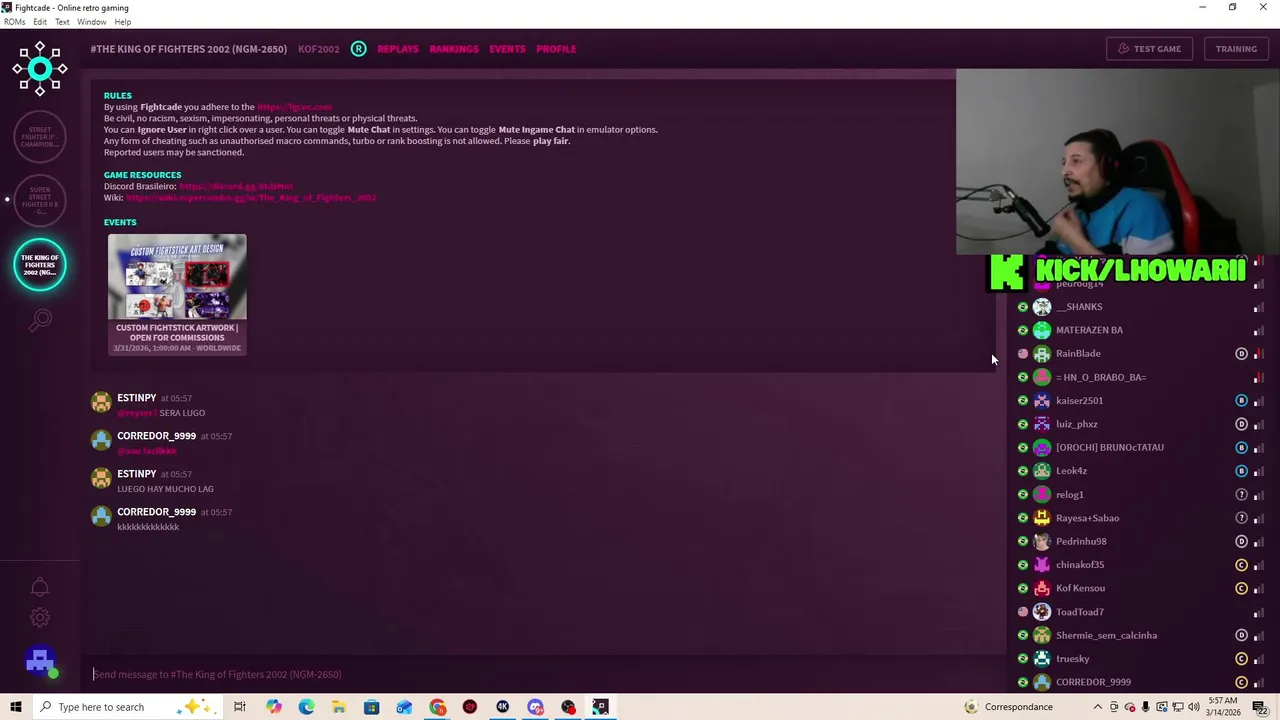Viewport: 1280px width, 720px height.
Task: Open the ROMs menu
Action: click(x=14, y=22)
